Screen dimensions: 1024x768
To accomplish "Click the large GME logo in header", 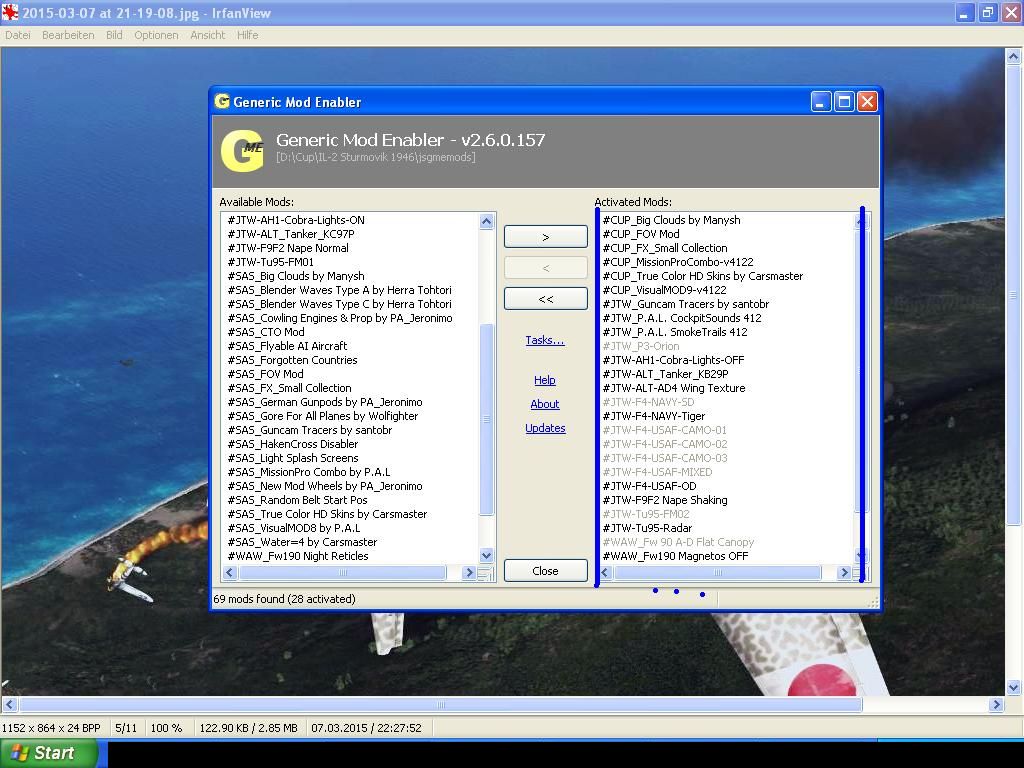I will (x=242, y=151).
